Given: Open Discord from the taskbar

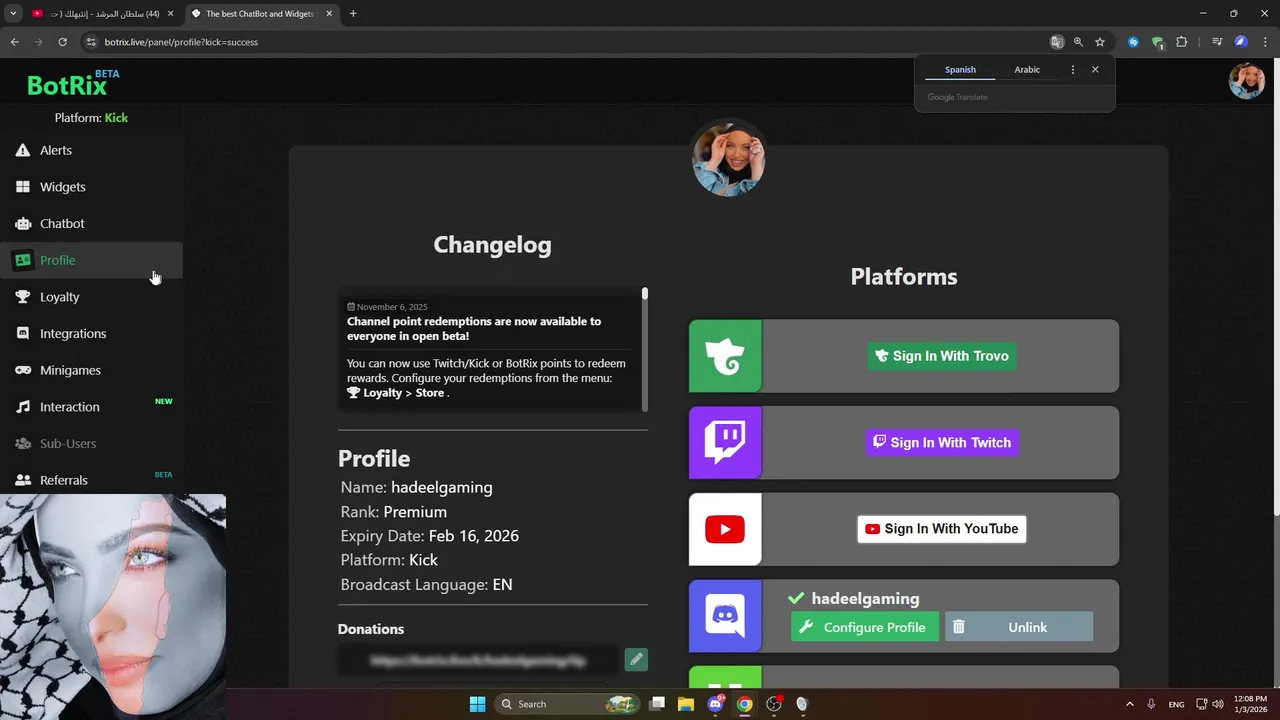Looking at the screenshot, I should tap(715, 704).
